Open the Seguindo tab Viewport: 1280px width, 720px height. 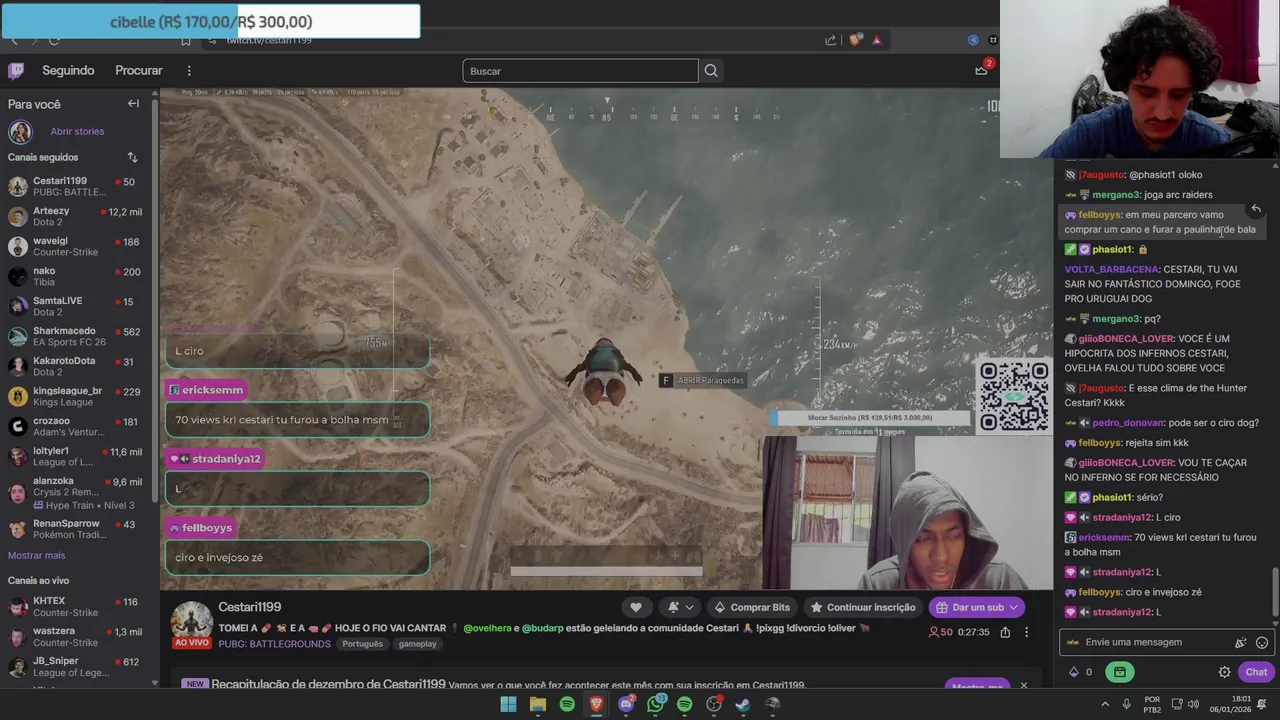(68, 70)
